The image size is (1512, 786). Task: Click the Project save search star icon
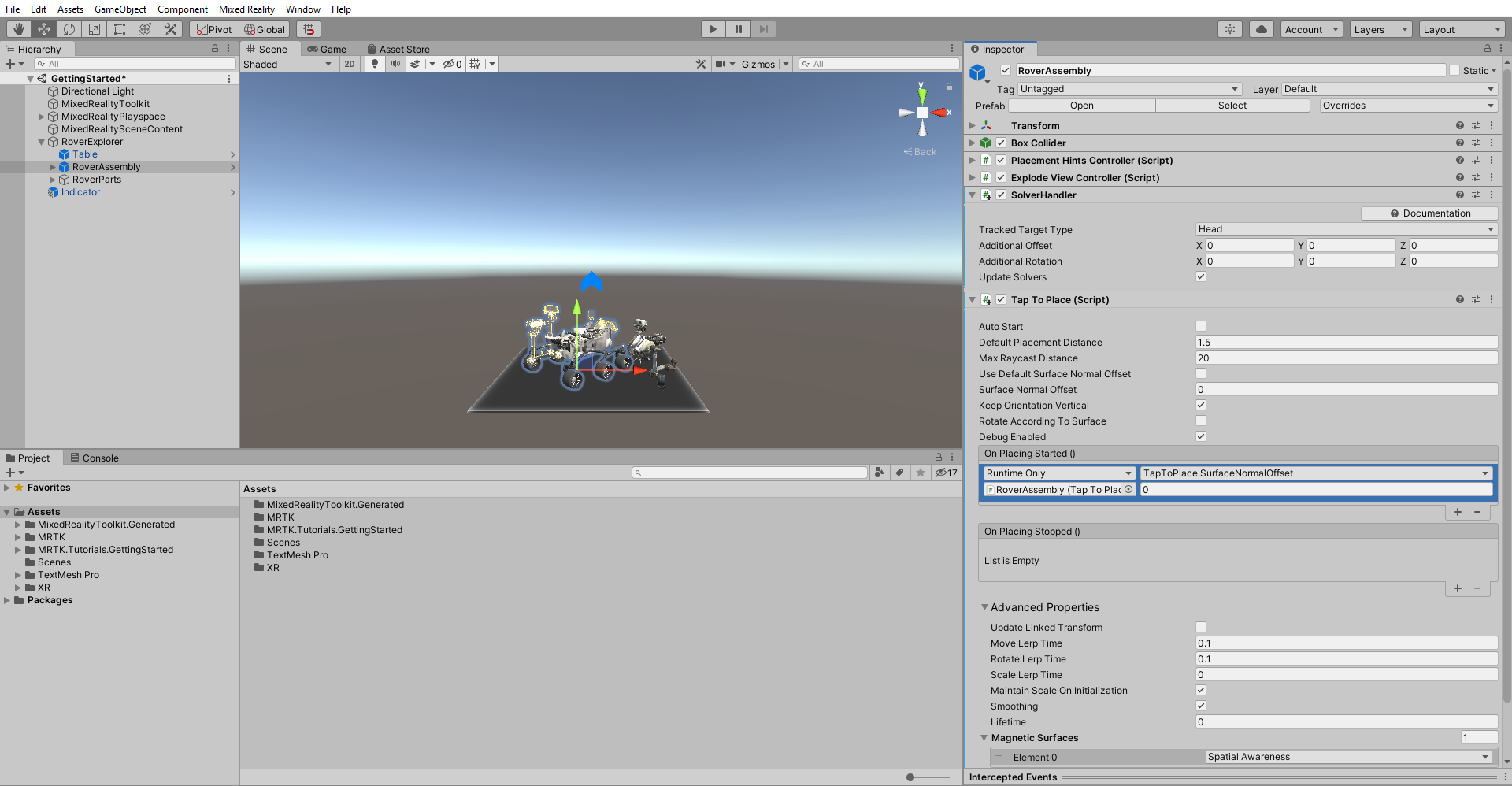[920, 473]
